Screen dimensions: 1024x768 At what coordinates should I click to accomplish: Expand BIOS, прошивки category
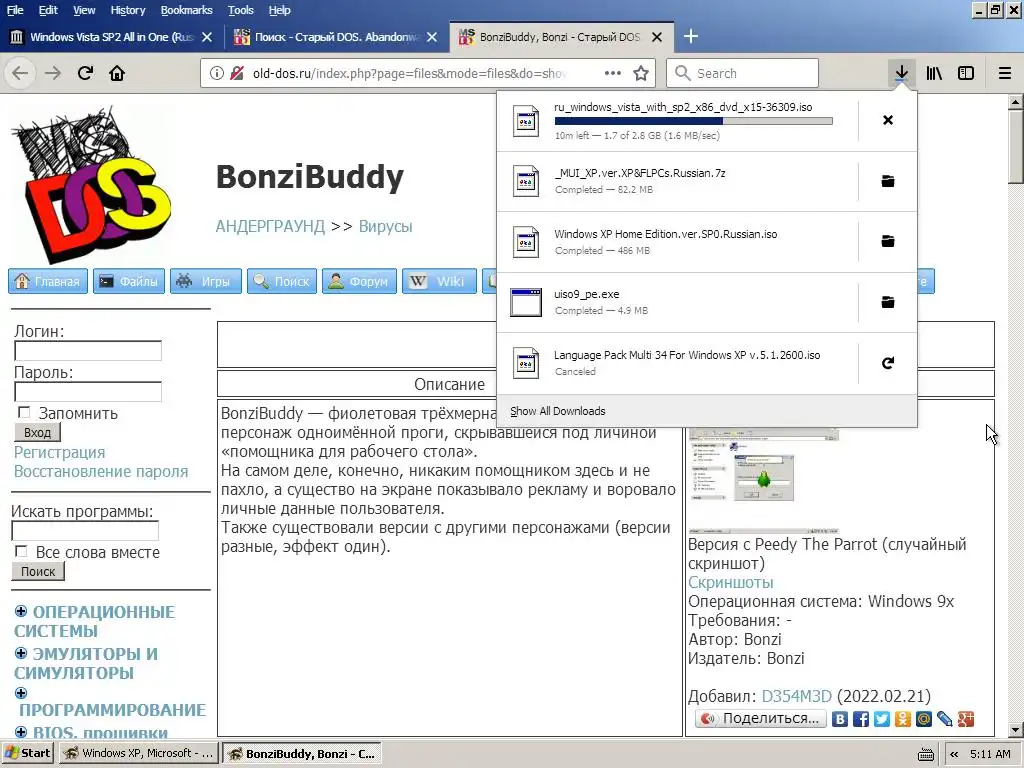click(x=21, y=732)
